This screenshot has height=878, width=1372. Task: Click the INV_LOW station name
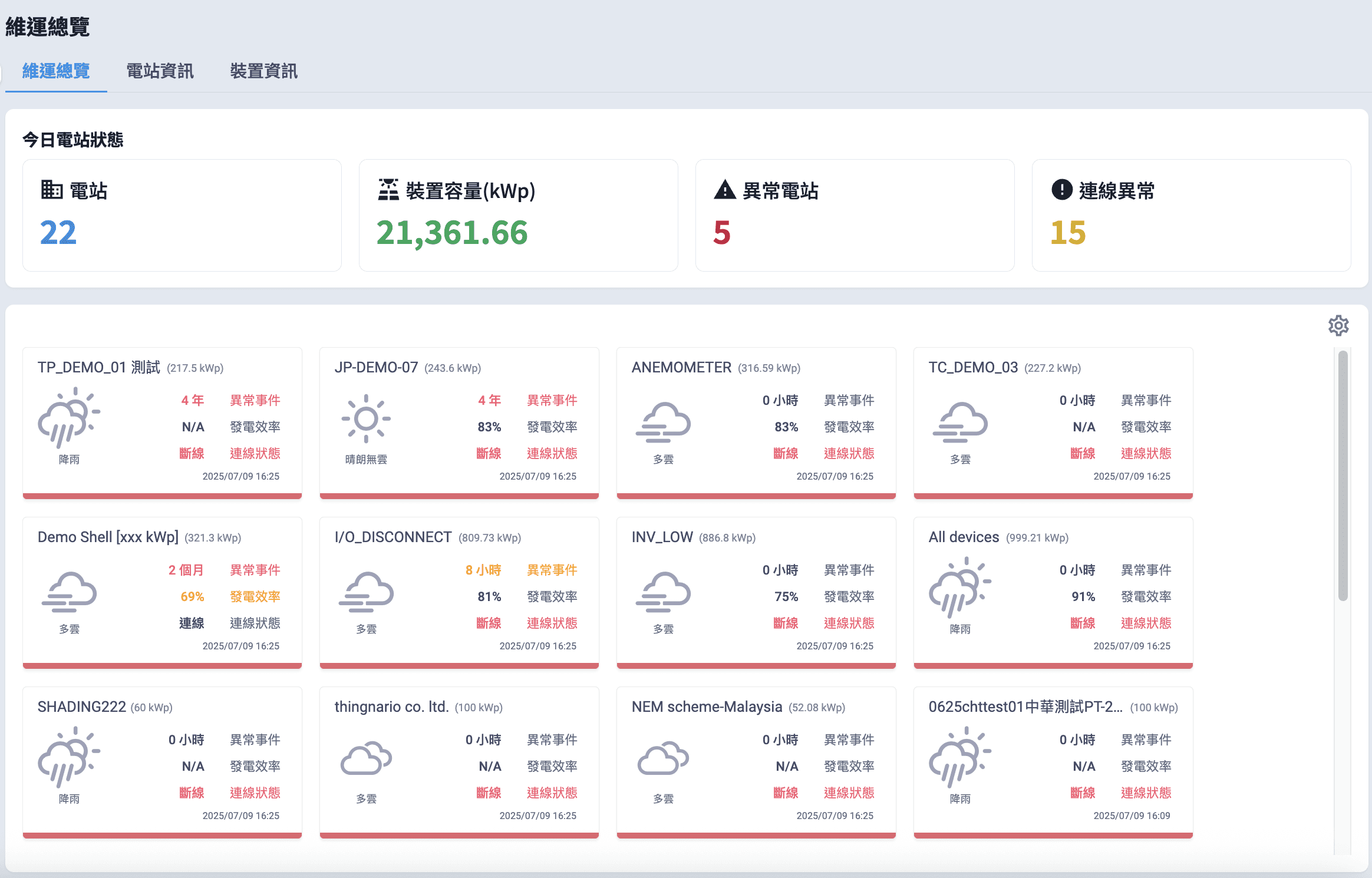pos(662,537)
